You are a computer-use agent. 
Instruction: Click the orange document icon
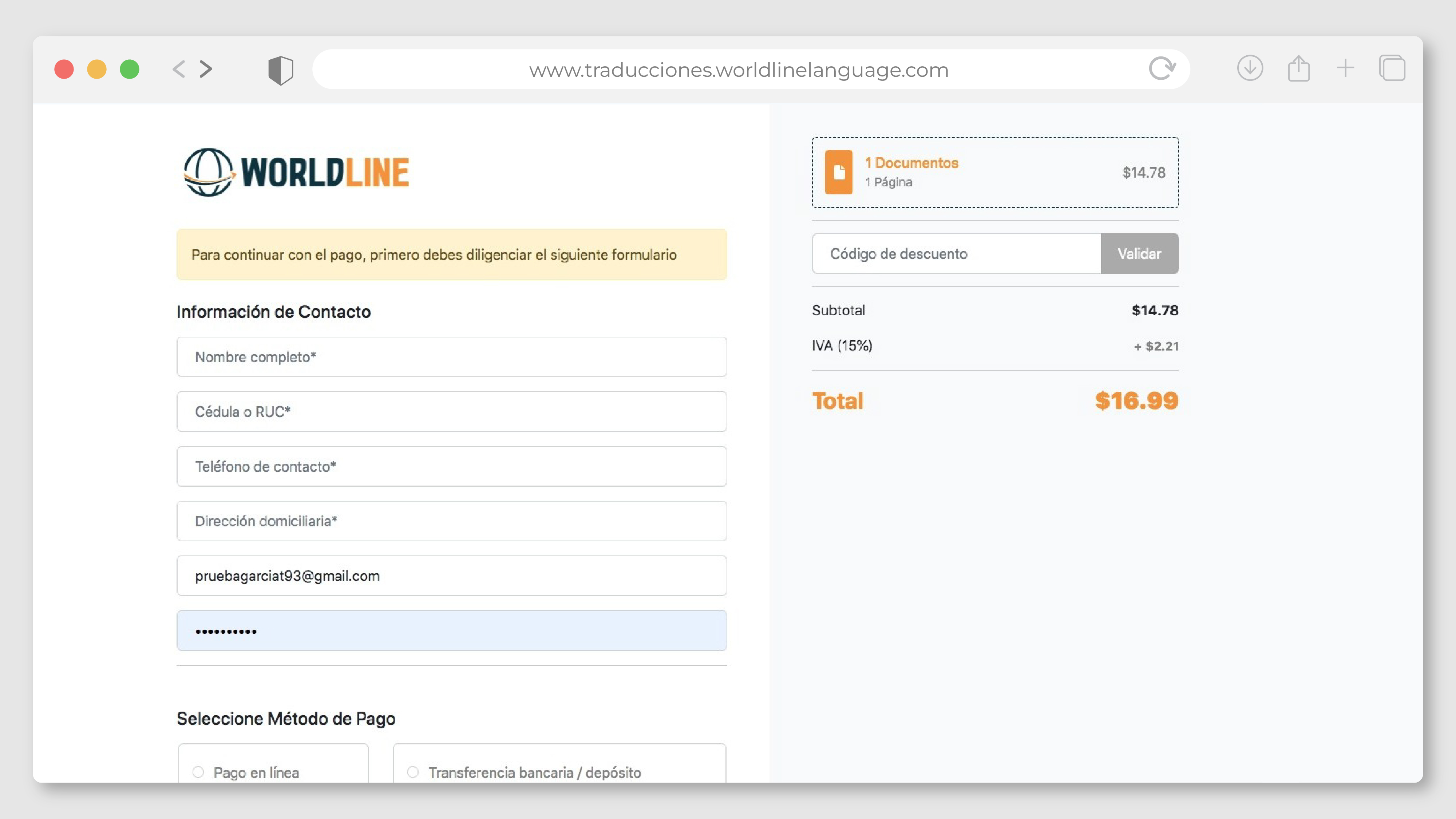click(838, 173)
